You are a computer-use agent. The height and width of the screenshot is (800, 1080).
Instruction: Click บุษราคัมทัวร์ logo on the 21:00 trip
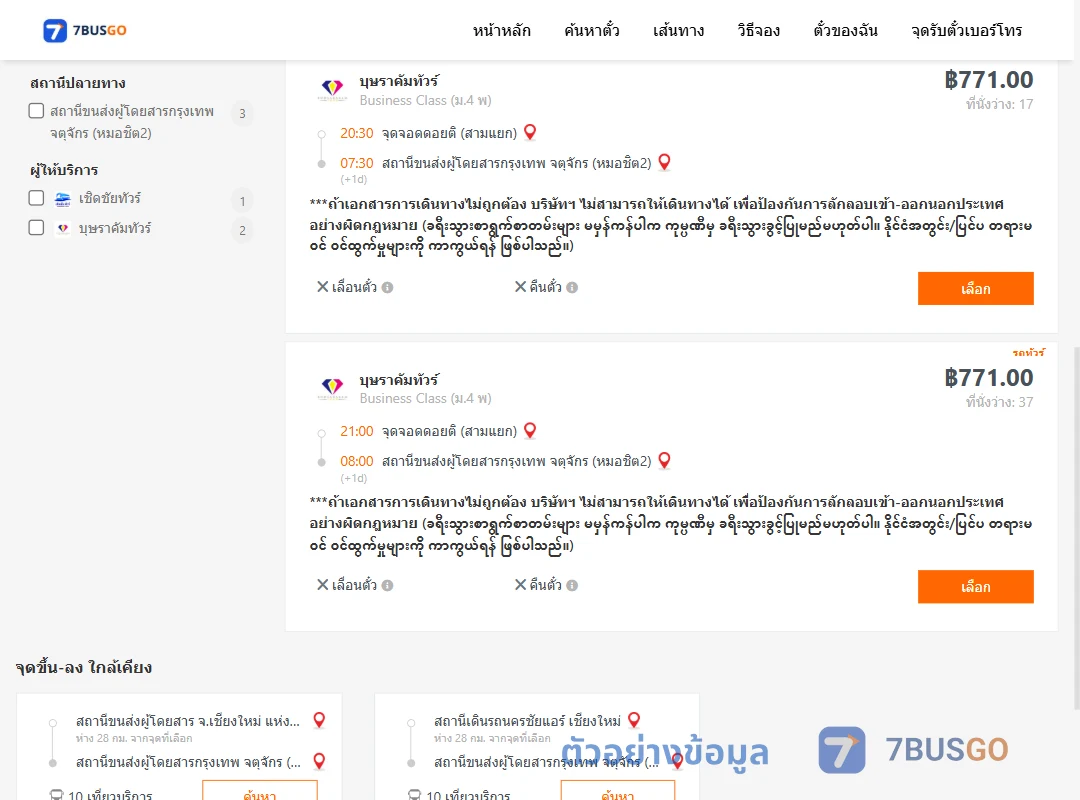333,388
